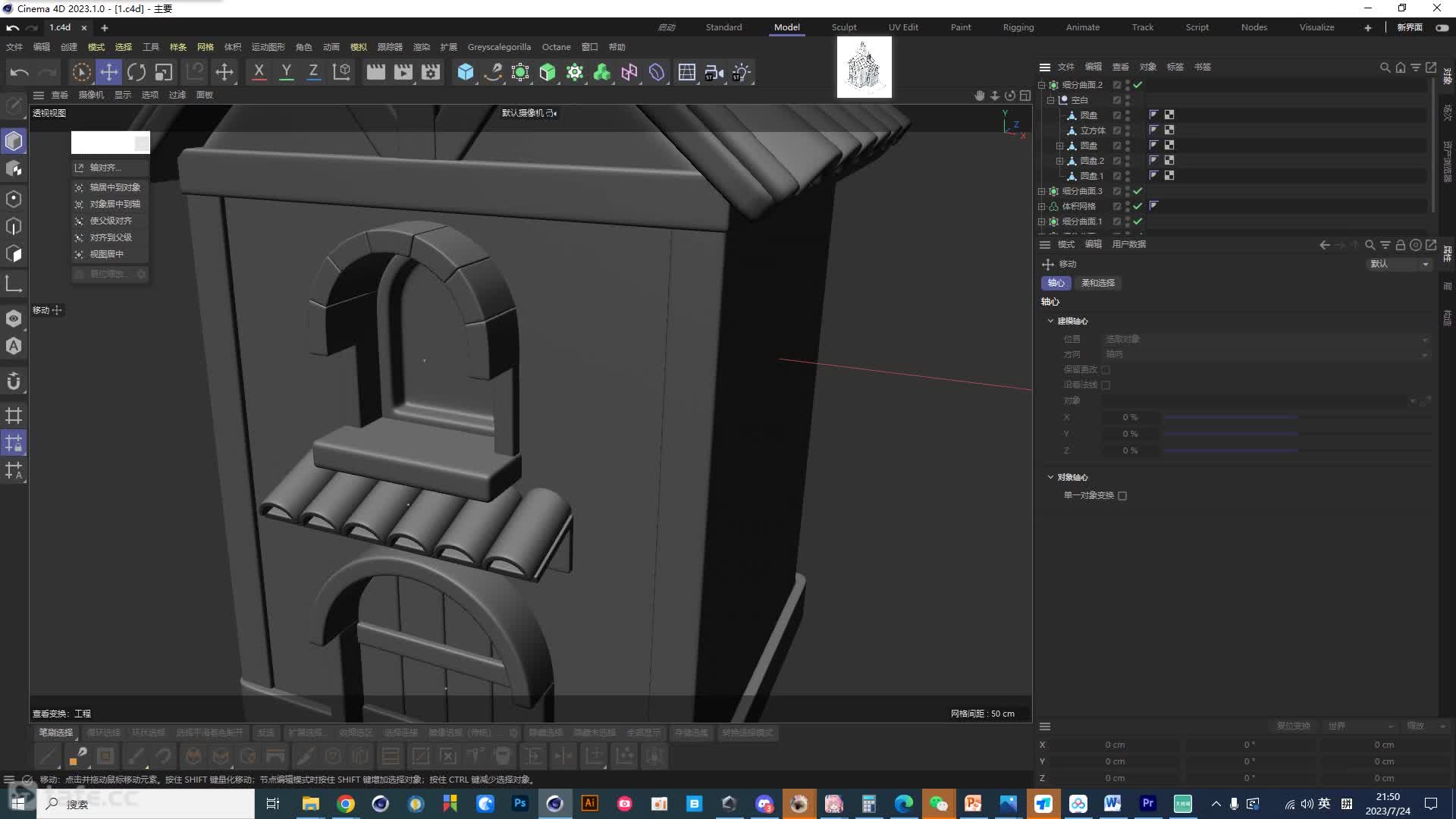Add a camera object from toolbar
1456x819 pixels.
coord(714,72)
